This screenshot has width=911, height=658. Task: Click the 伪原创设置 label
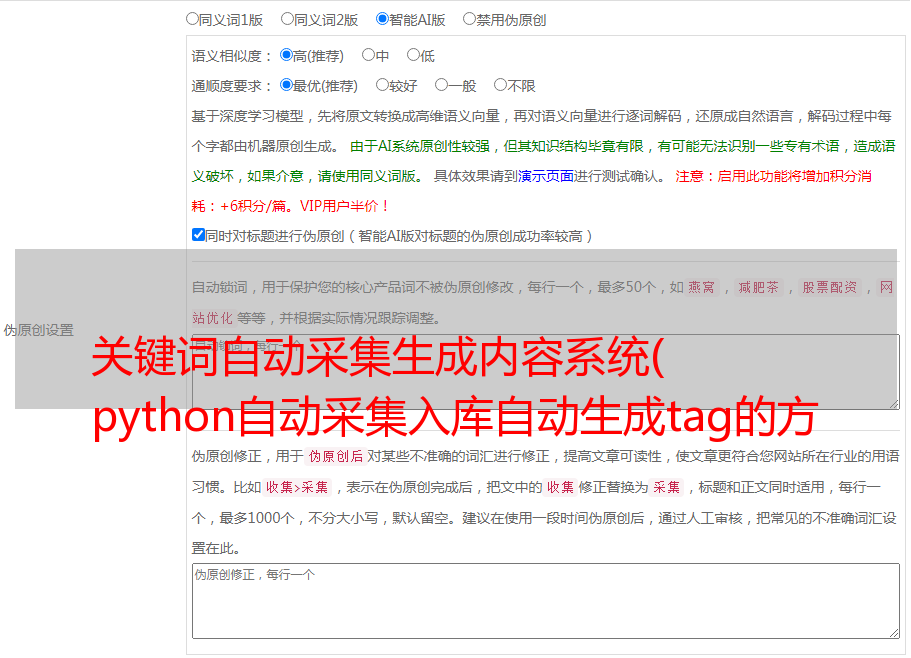[x=39, y=330]
